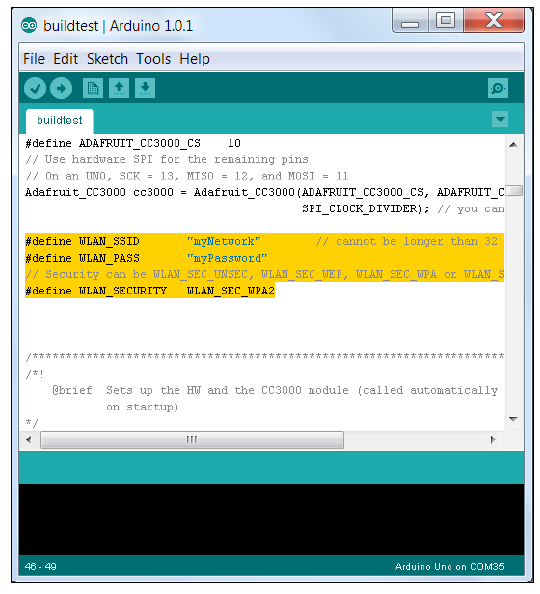Save the sketch using the down-arrow icon
540x594 pixels.
pyautogui.click(x=145, y=88)
